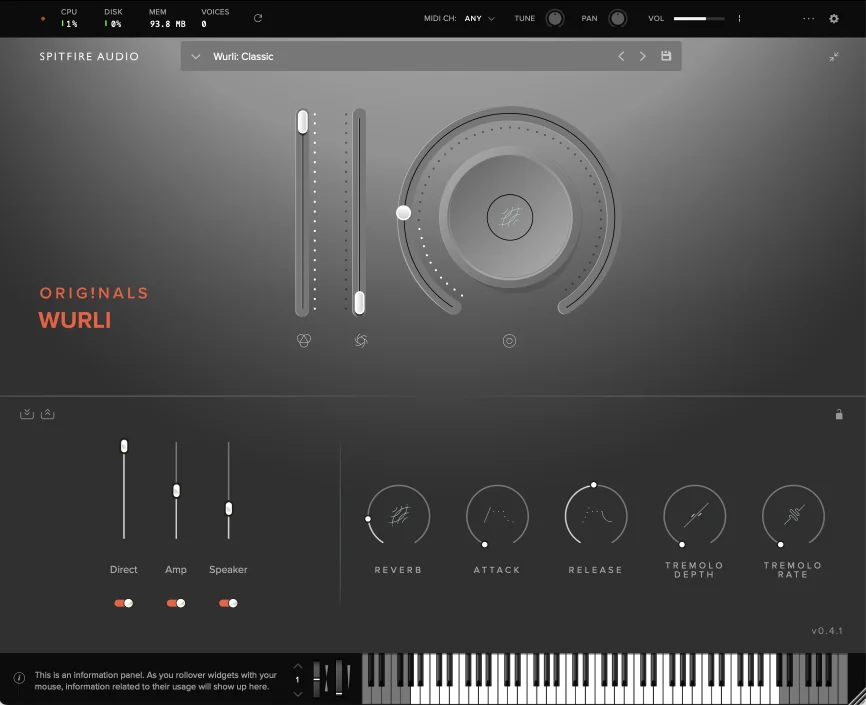Click the pitch wheel beside the keyboard
Viewport: 866px width, 705px height.
coord(316,678)
